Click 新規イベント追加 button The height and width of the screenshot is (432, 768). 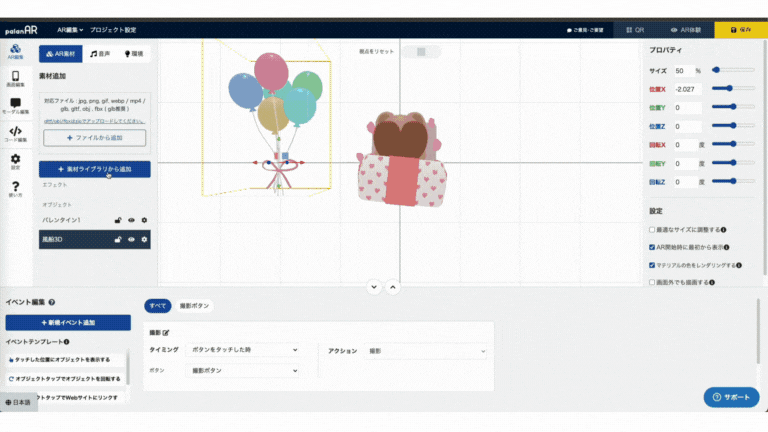coord(68,323)
